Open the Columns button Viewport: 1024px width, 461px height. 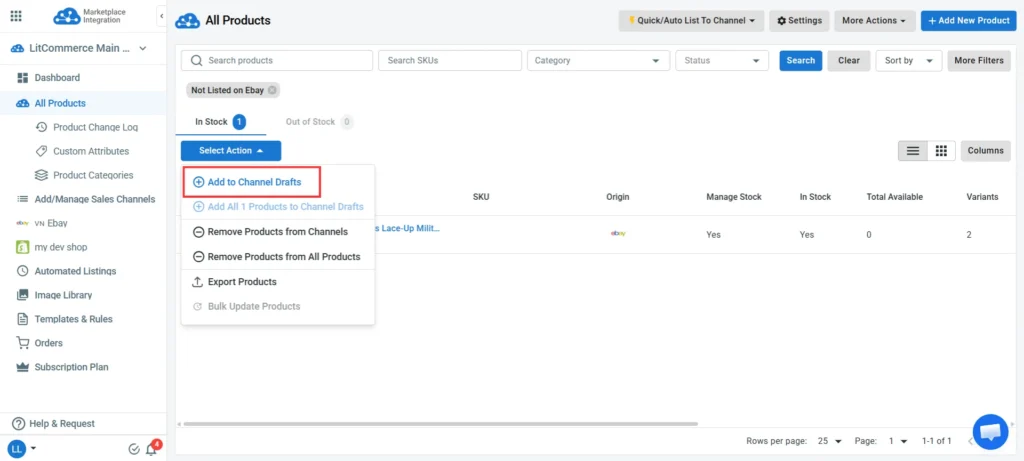(x=985, y=151)
